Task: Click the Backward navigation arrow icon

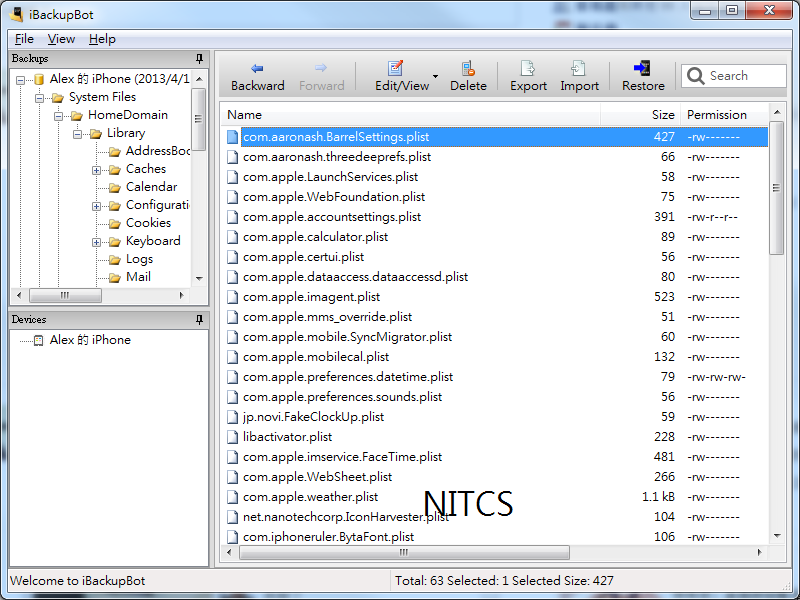Action: click(257, 68)
